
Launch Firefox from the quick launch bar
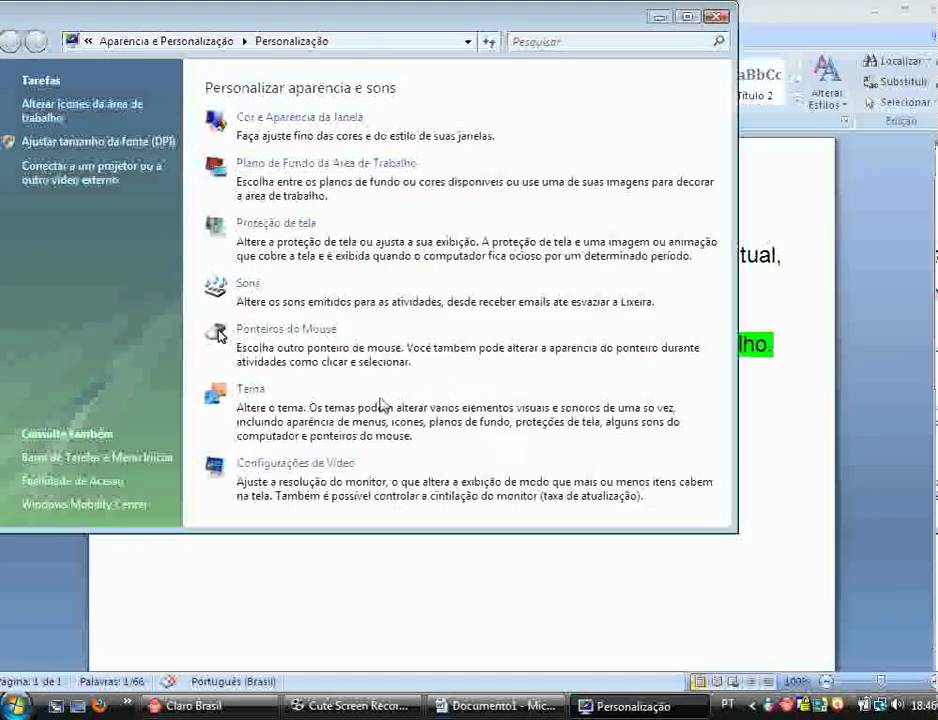pos(99,706)
